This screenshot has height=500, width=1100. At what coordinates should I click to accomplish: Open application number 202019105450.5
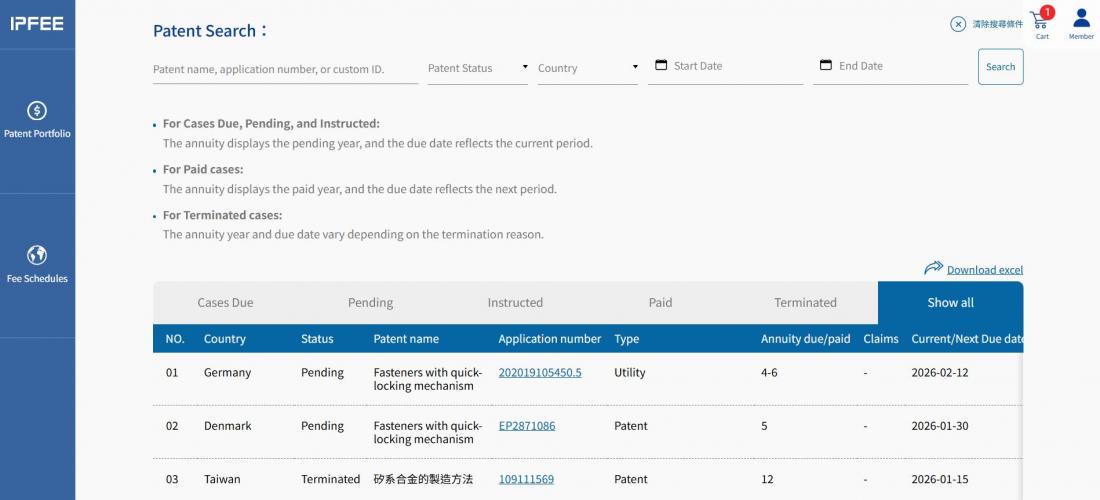pyautogui.click(x=539, y=372)
